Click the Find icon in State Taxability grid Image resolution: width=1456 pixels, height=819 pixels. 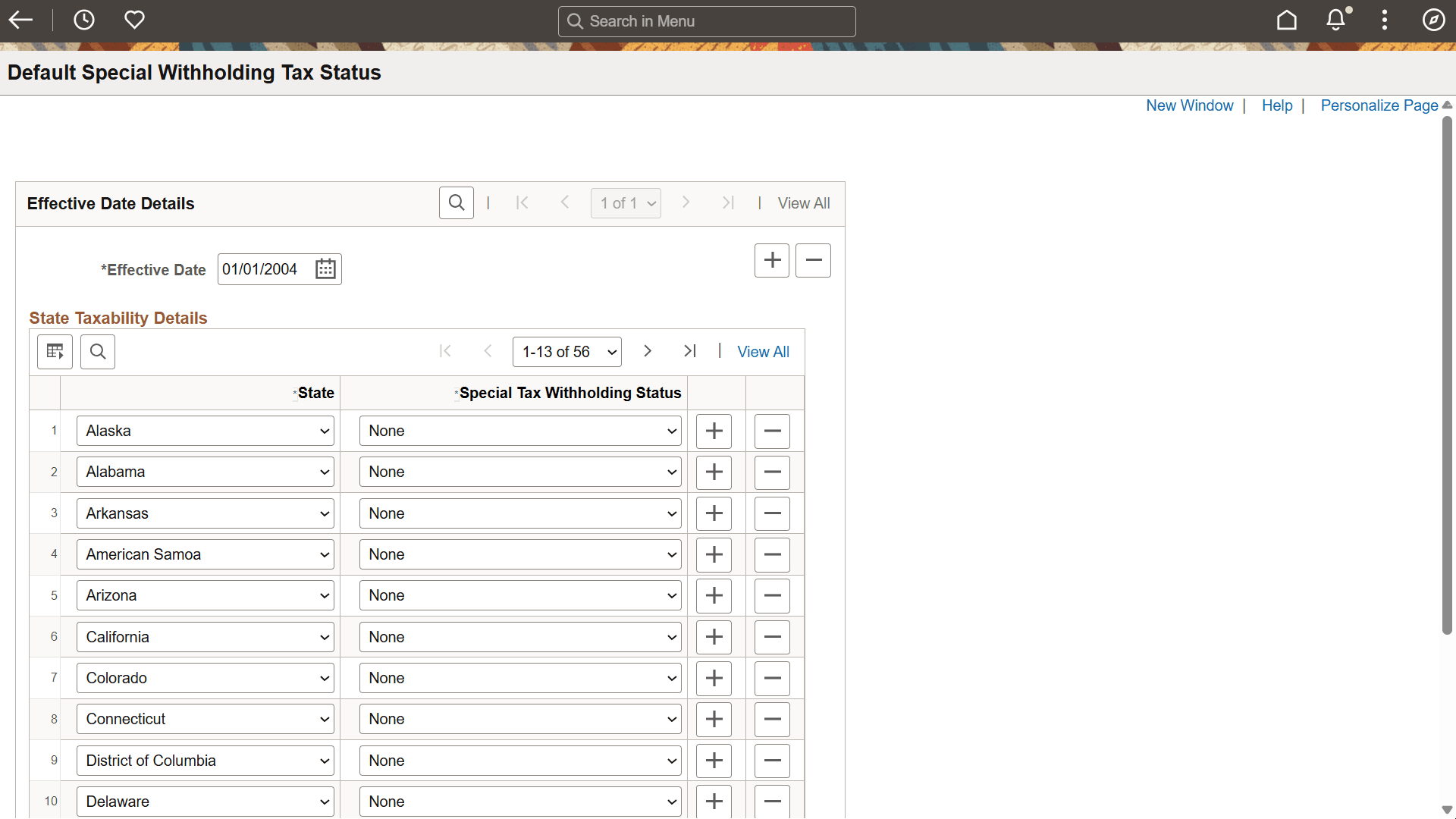click(x=98, y=352)
